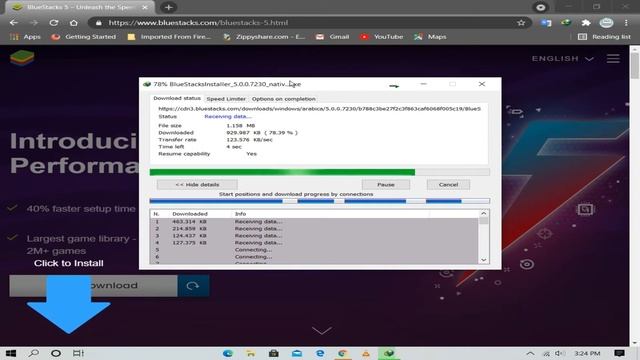This screenshot has width=640, height=360.
Task: Open the Windows Start menu
Action: pos(11,353)
